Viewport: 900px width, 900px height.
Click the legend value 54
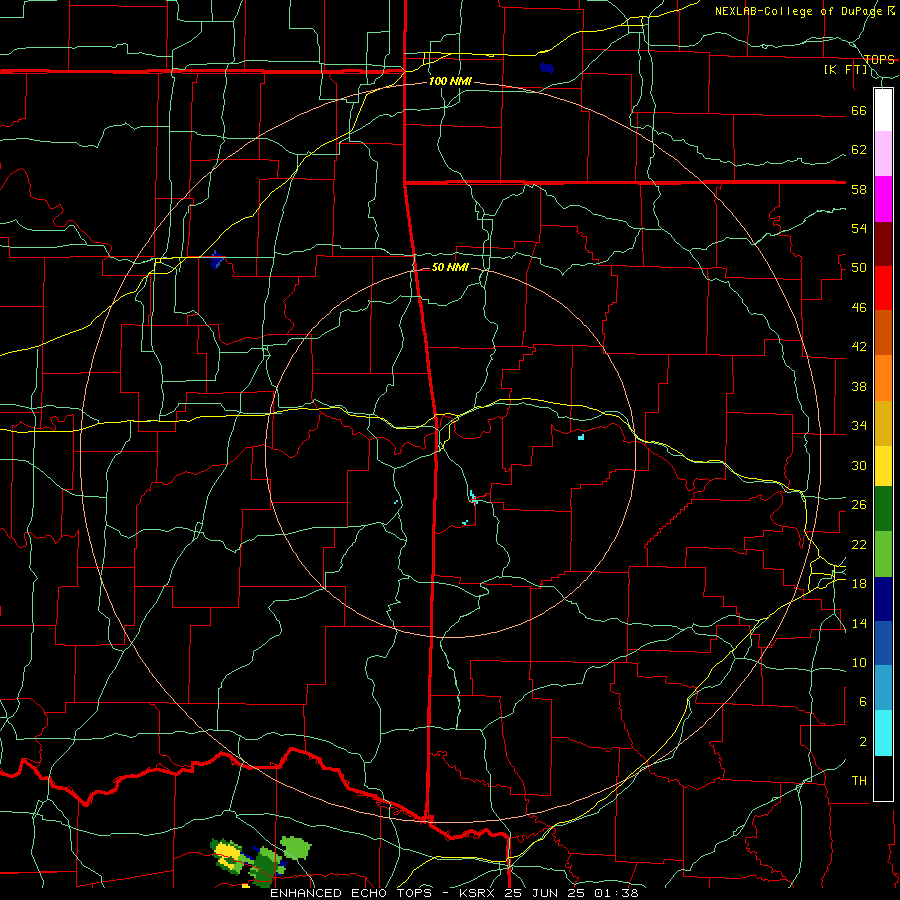(x=859, y=228)
